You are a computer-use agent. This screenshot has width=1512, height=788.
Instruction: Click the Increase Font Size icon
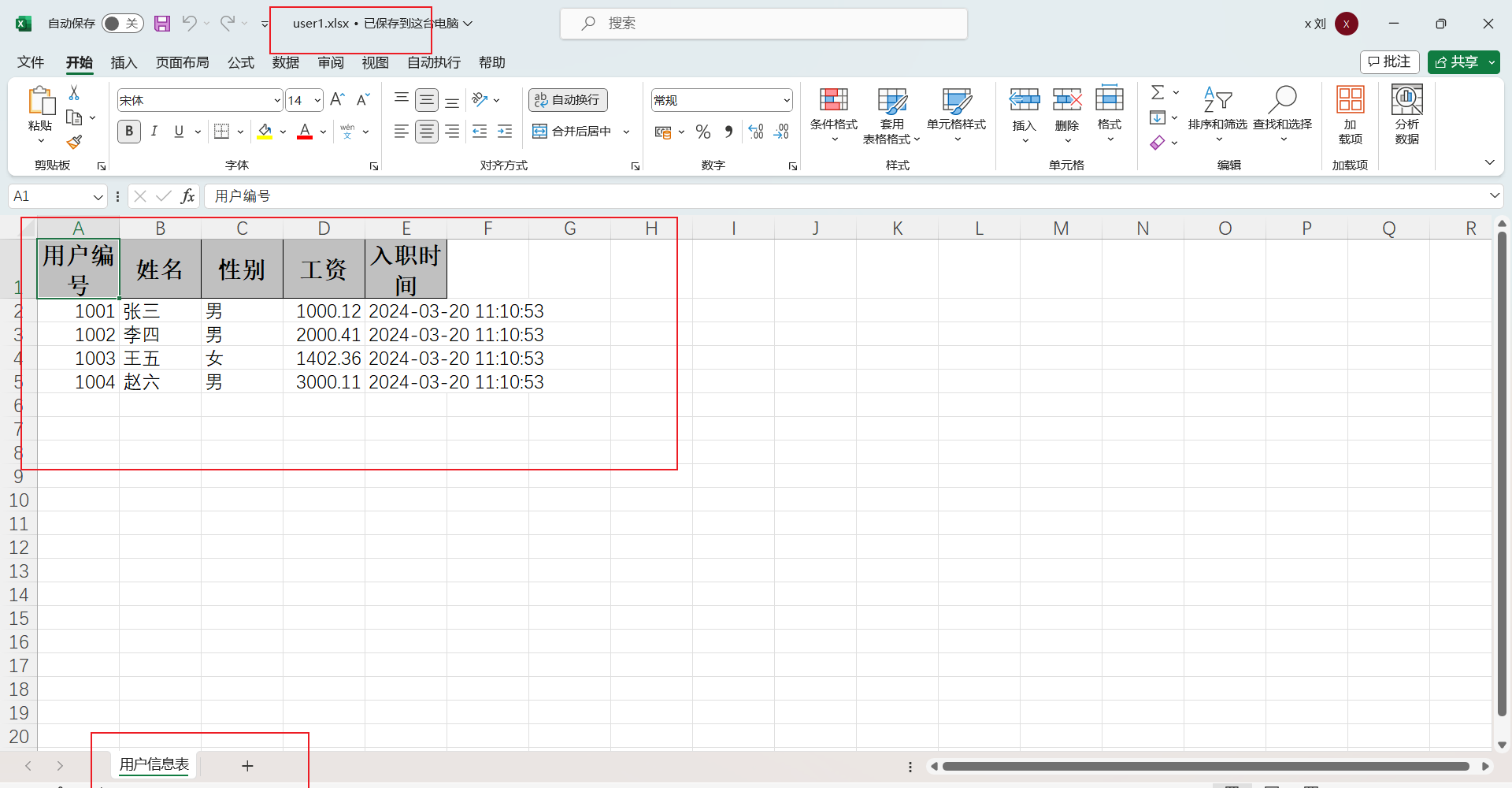coord(337,100)
